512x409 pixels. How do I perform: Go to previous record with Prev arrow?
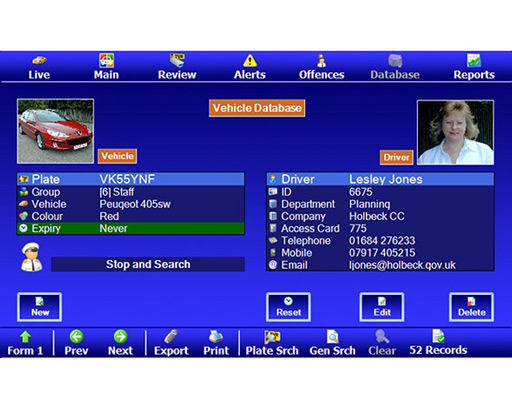[x=76, y=337]
